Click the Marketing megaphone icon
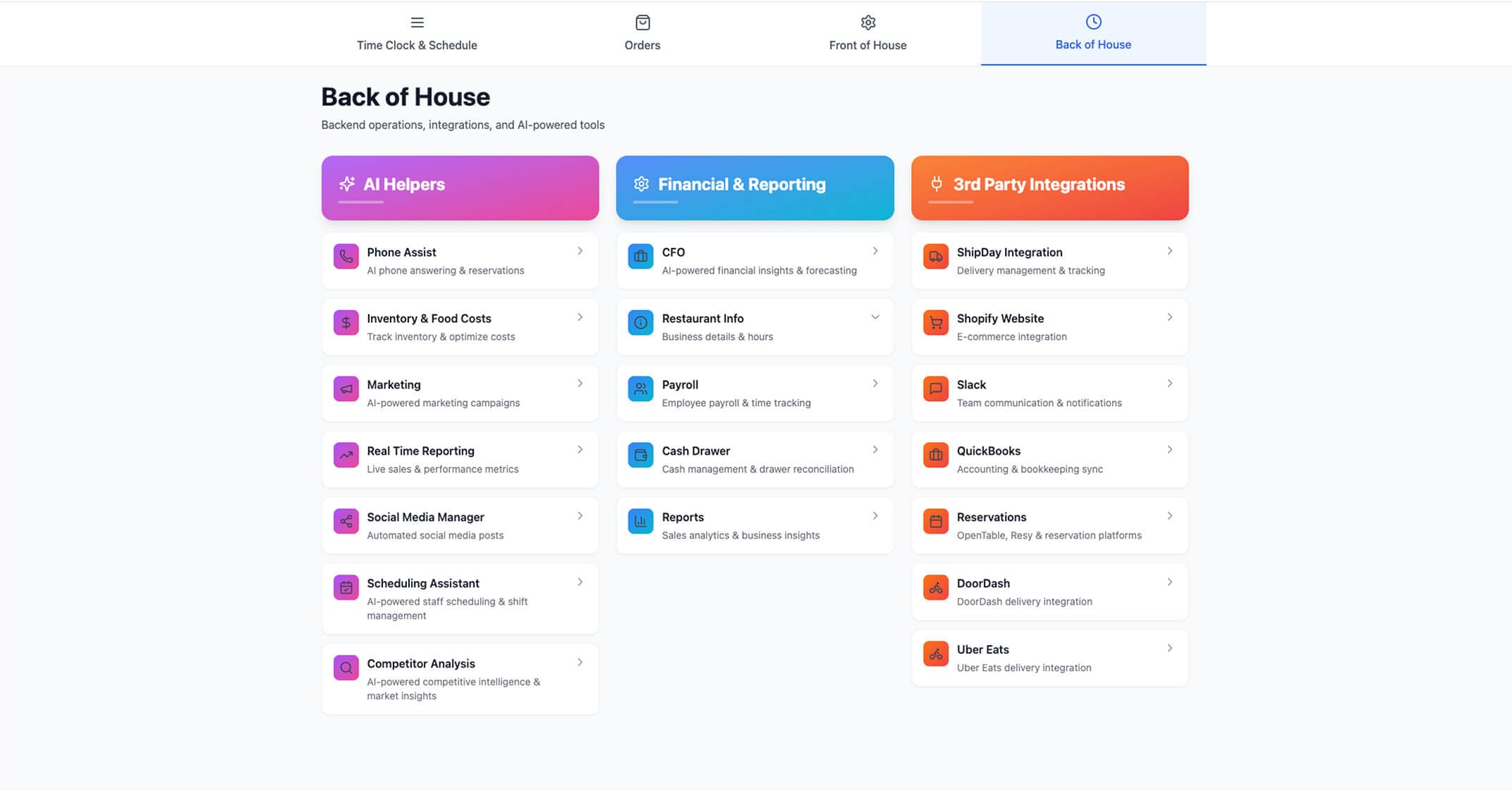This screenshot has width=1512, height=791. coord(346,389)
